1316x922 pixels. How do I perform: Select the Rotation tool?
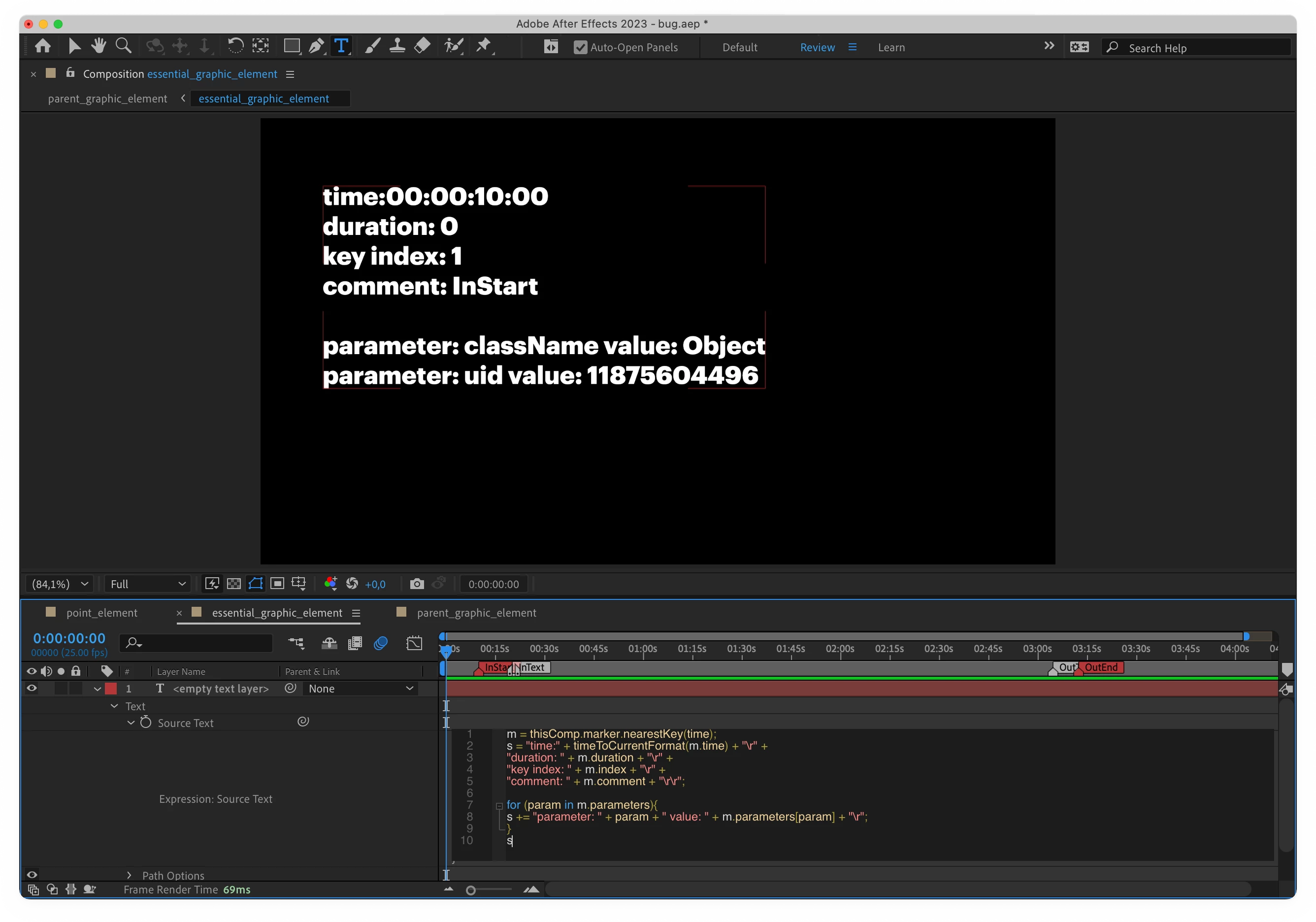coord(235,46)
